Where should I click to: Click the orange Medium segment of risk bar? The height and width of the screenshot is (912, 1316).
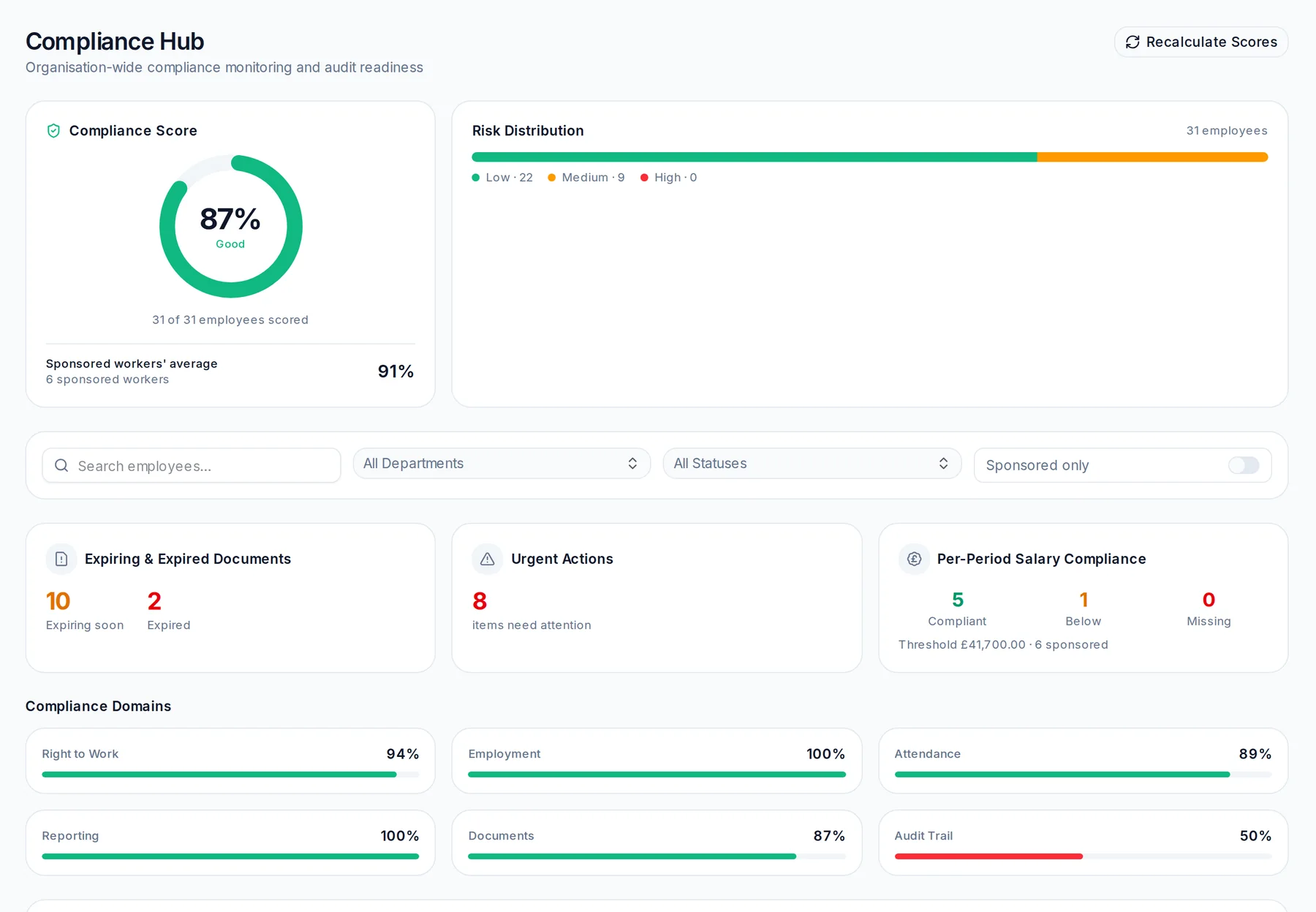[x=1152, y=157]
